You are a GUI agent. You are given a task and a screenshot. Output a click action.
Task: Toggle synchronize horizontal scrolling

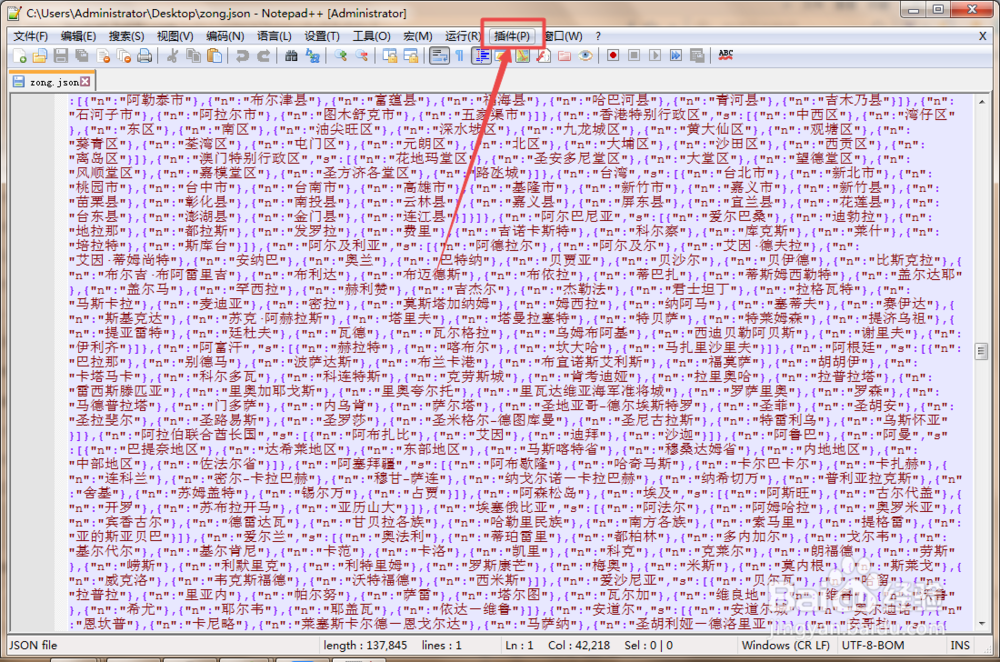point(411,56)
